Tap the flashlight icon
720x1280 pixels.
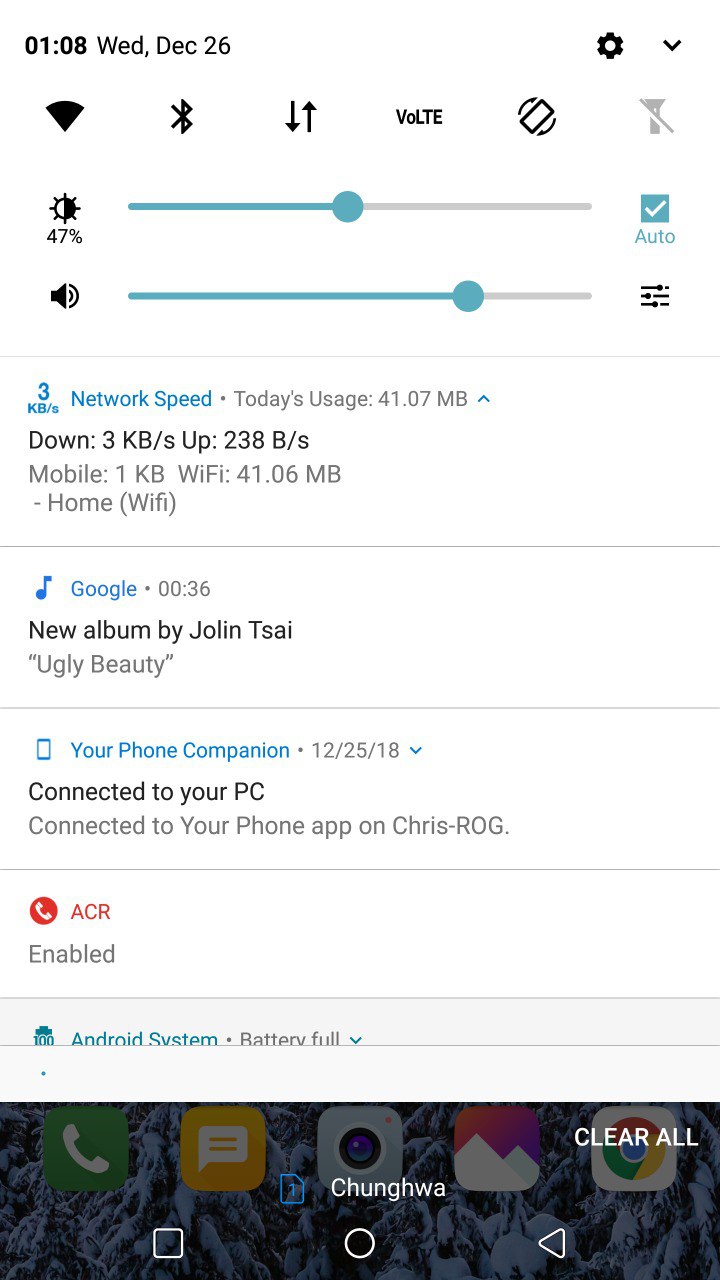pyautogui.click(x=656, y=117)
